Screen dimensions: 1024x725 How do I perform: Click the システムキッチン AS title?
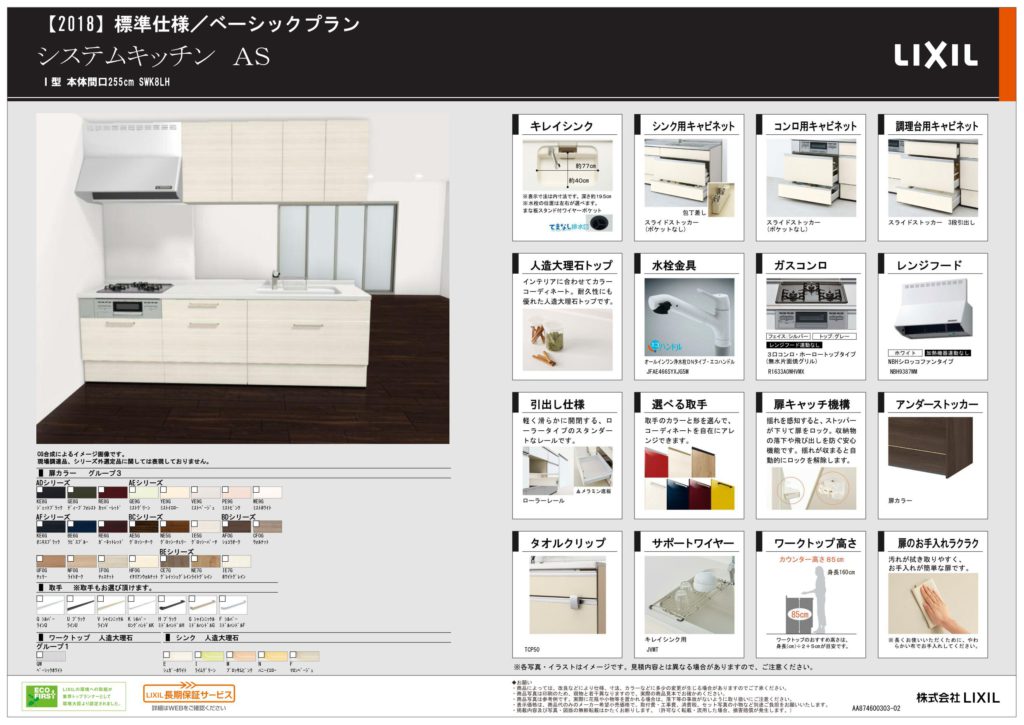click(153, 56)
